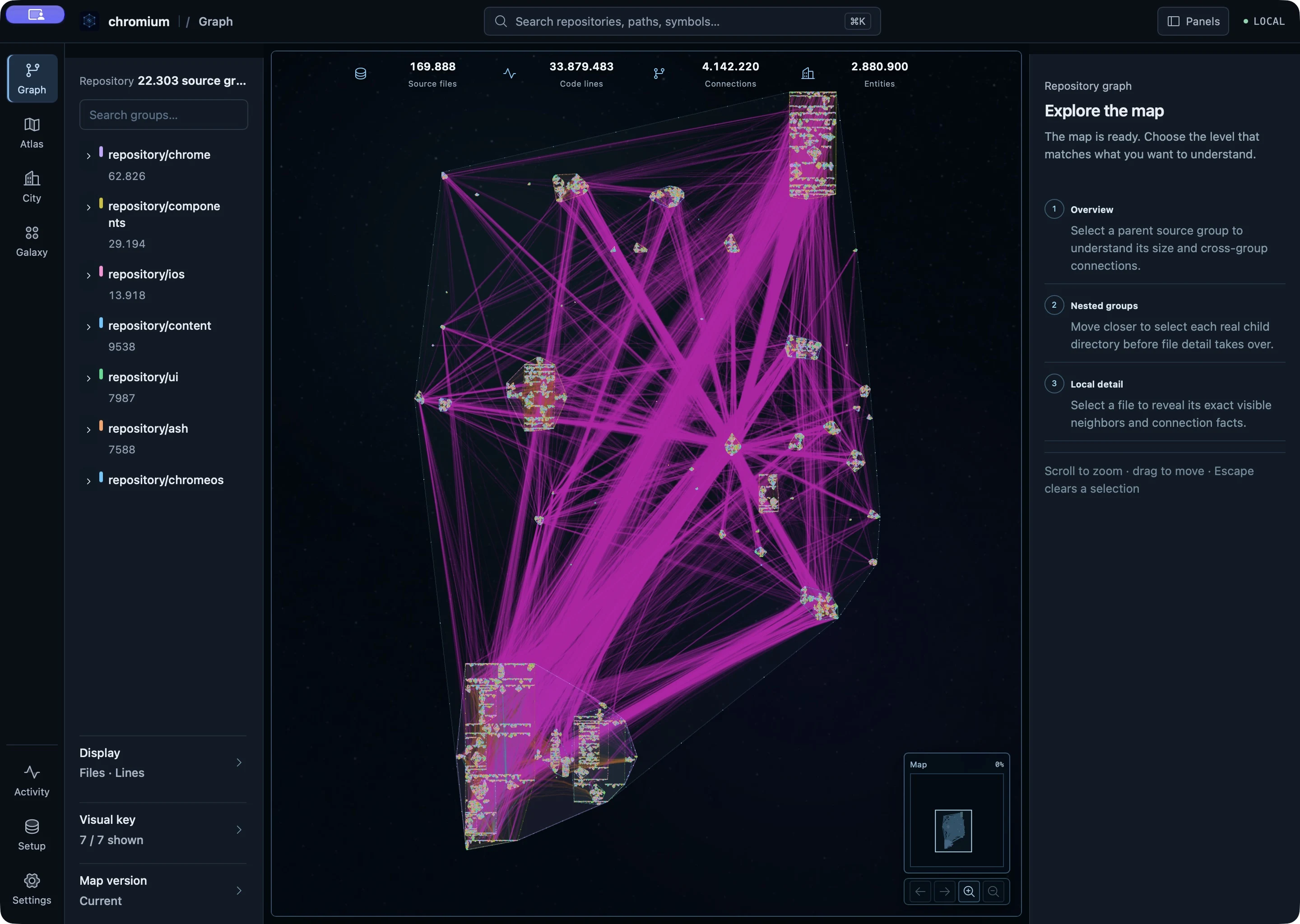1300x924 pixels.
Task: Expand the repository/content group
Action: [x=88, y=327]
